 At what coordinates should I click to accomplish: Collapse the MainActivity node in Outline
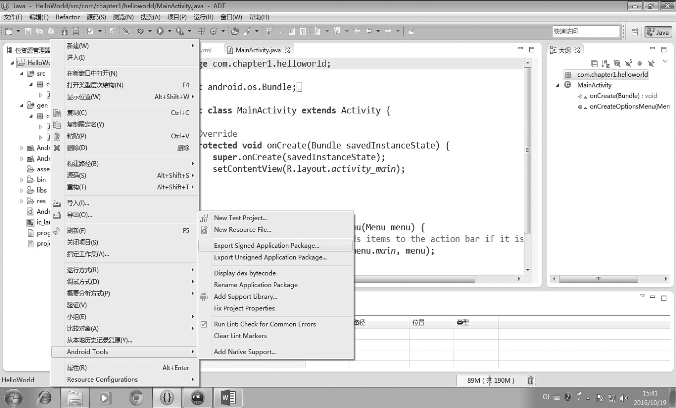(557, 85)
